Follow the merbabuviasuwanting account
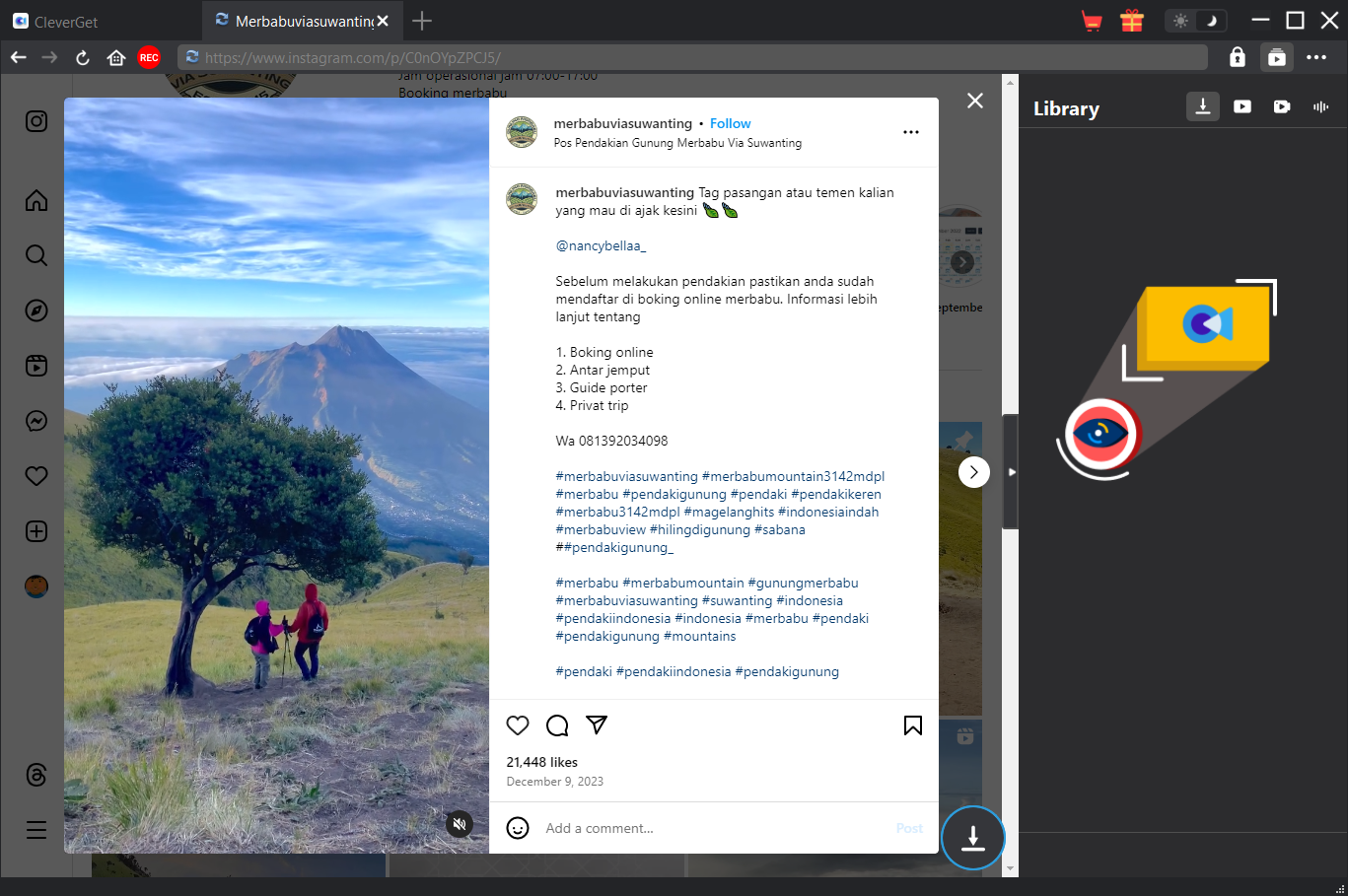Image resolution: width=1348 pixels, height=896 pixels. tap(730, 123)
